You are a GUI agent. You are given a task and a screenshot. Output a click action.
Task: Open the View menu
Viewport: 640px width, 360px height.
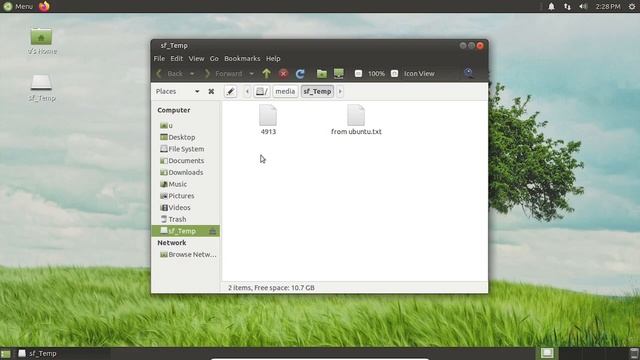pyautogui.click(x=196, y=58)
